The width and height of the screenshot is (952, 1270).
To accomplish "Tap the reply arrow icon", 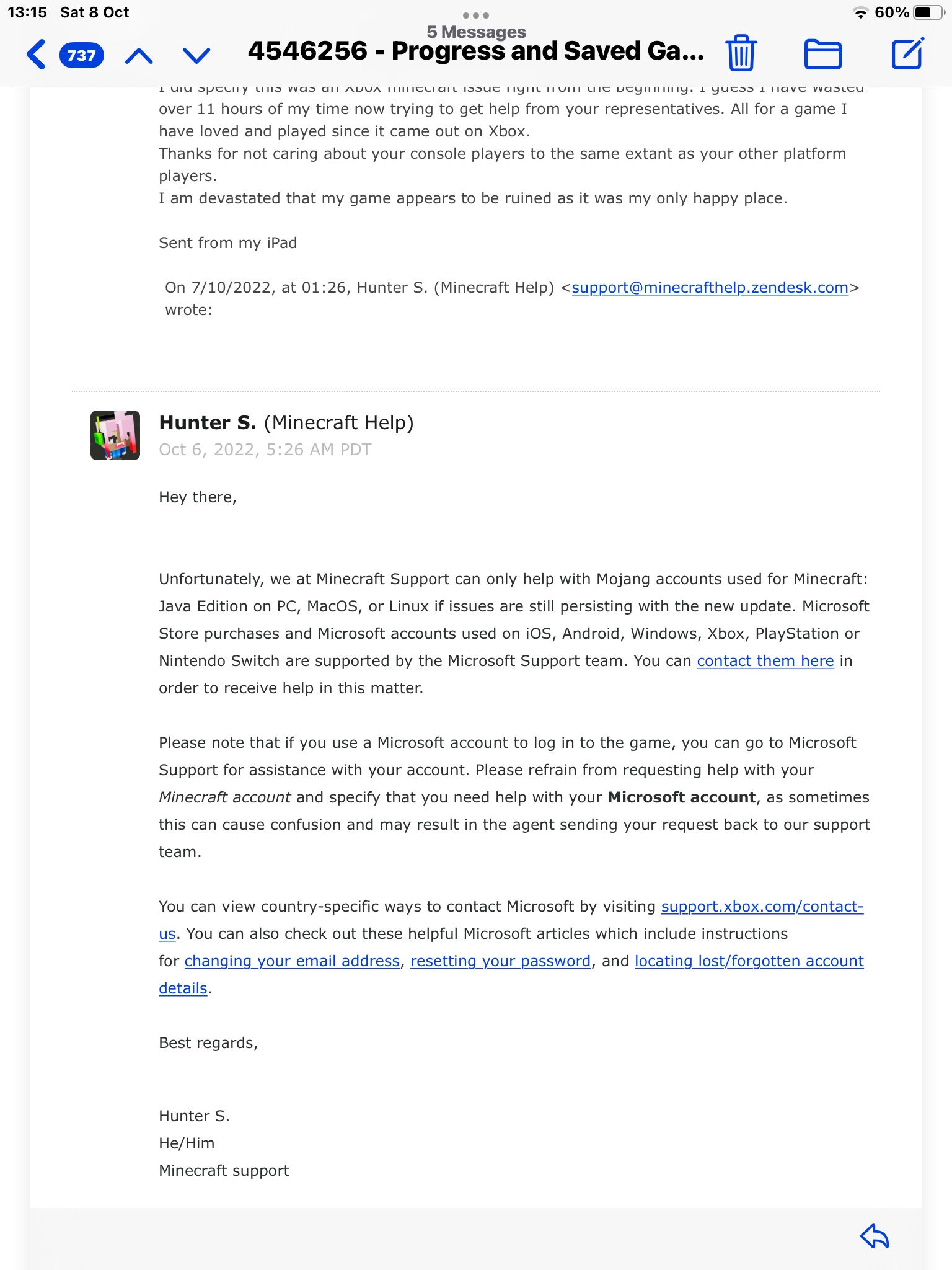I will tap(875, 1236).
